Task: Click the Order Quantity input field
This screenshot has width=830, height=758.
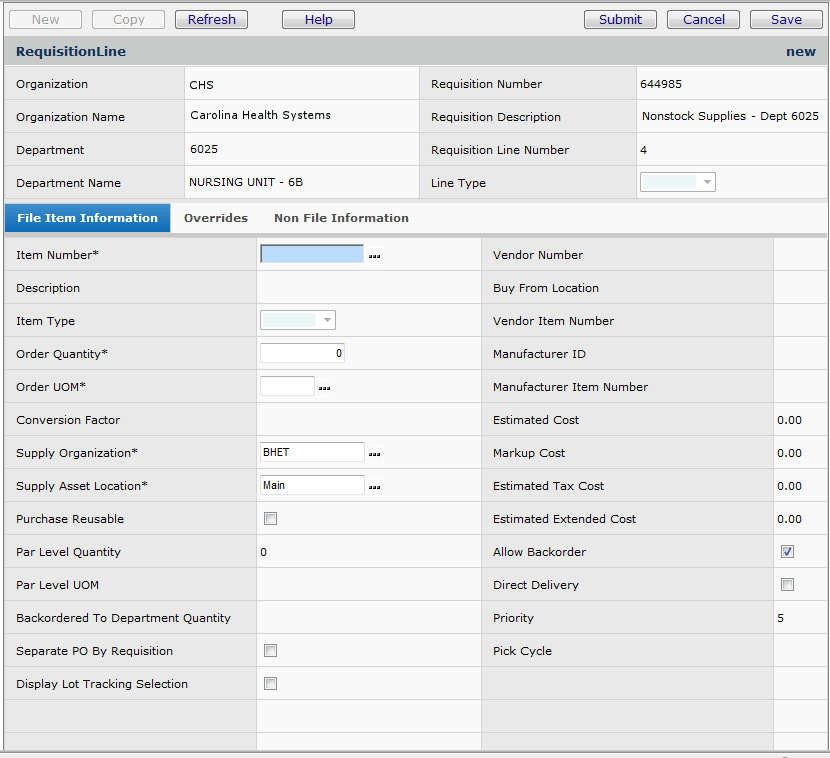Action: [302, 353]
